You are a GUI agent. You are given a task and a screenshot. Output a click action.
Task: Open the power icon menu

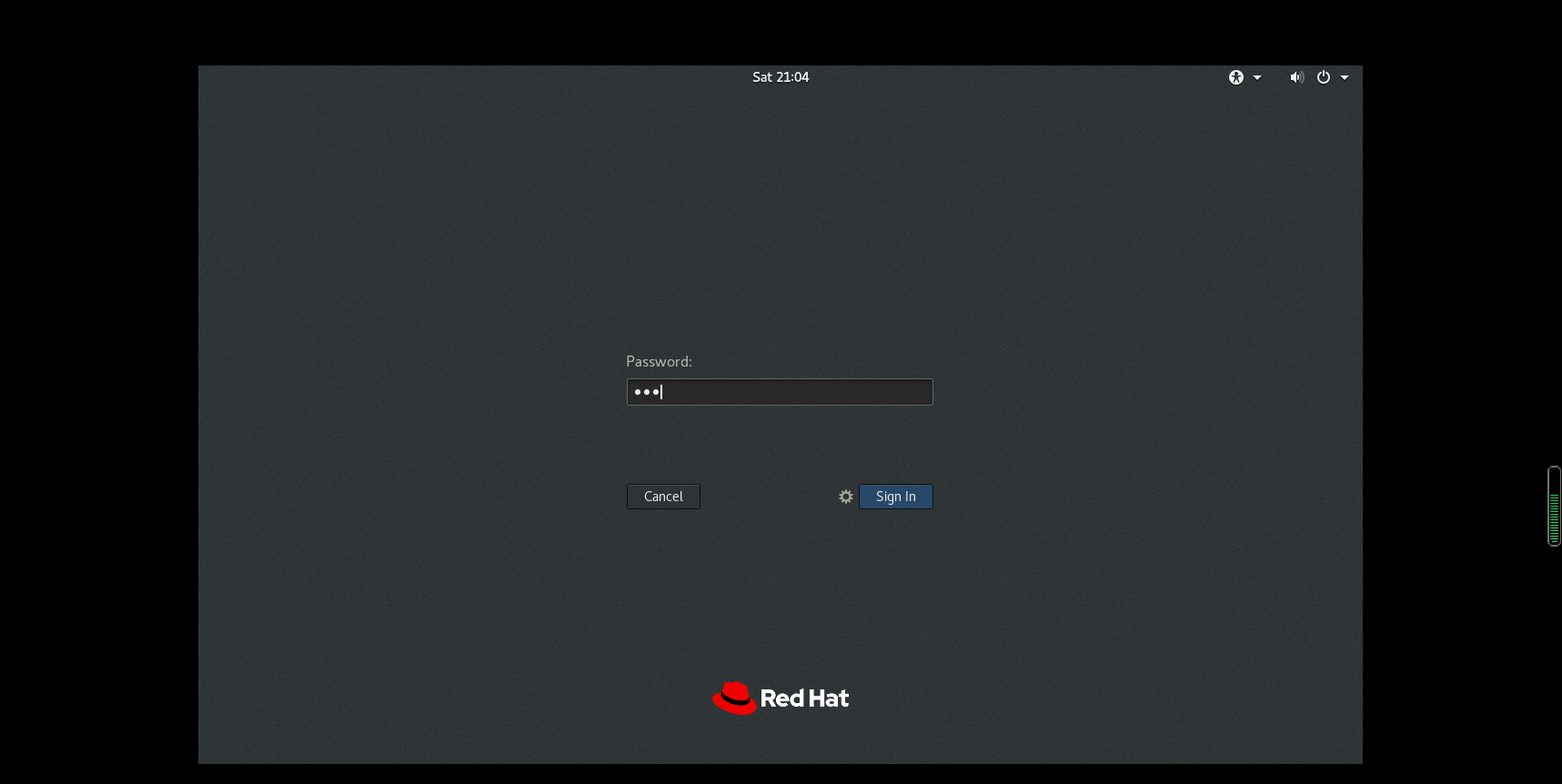(1324, 77)
